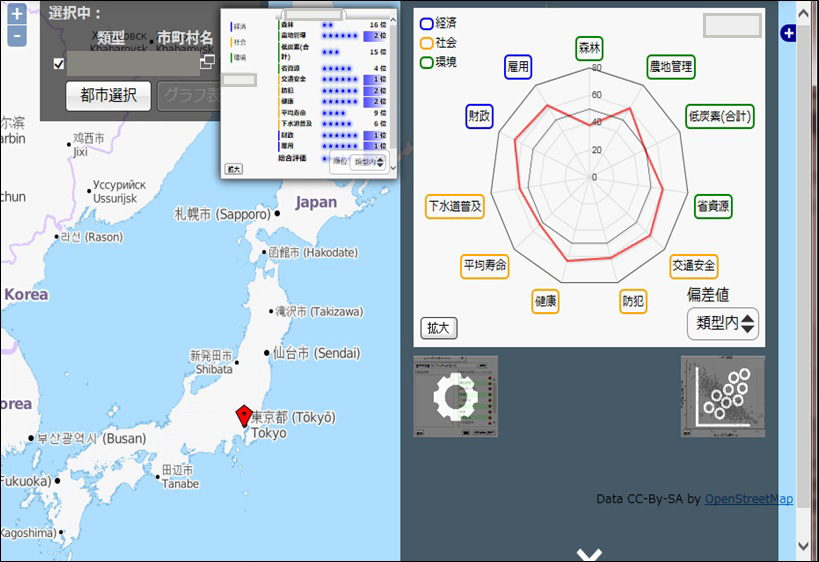Open the ranking dropdown in small ranking panel
The height and width of the screenshot is (562, 819).
coord(368,161)
